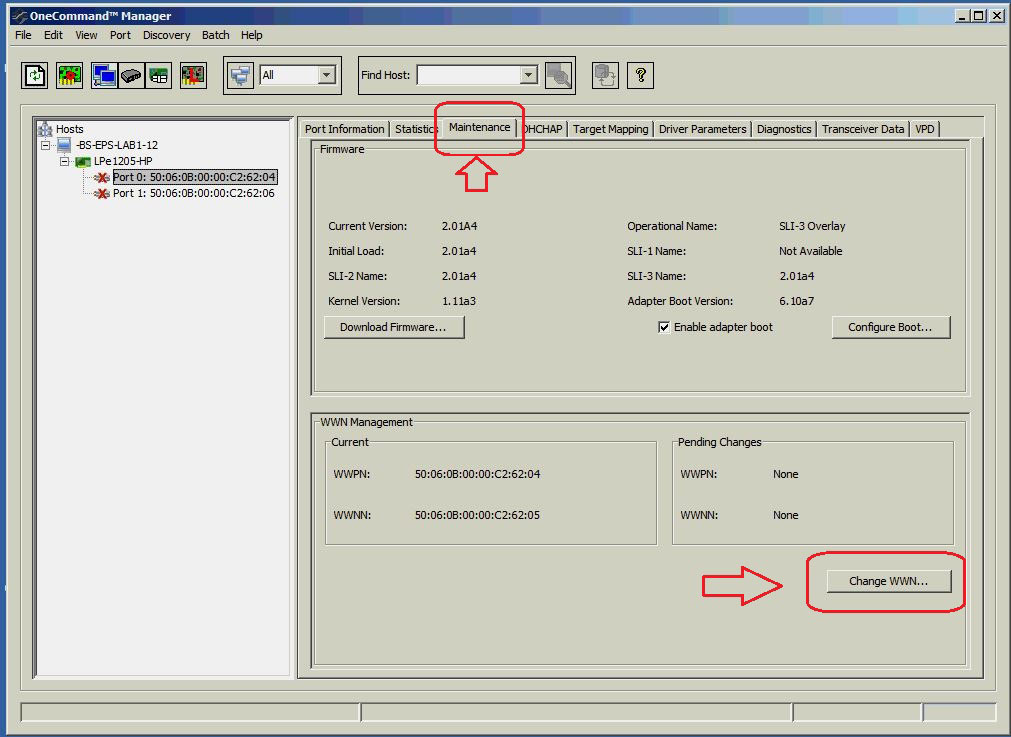Viewport: 1011px width, 737px height.
Task: Click Kernel Version value 1.11a3
Action: click(x=458, y=301)
